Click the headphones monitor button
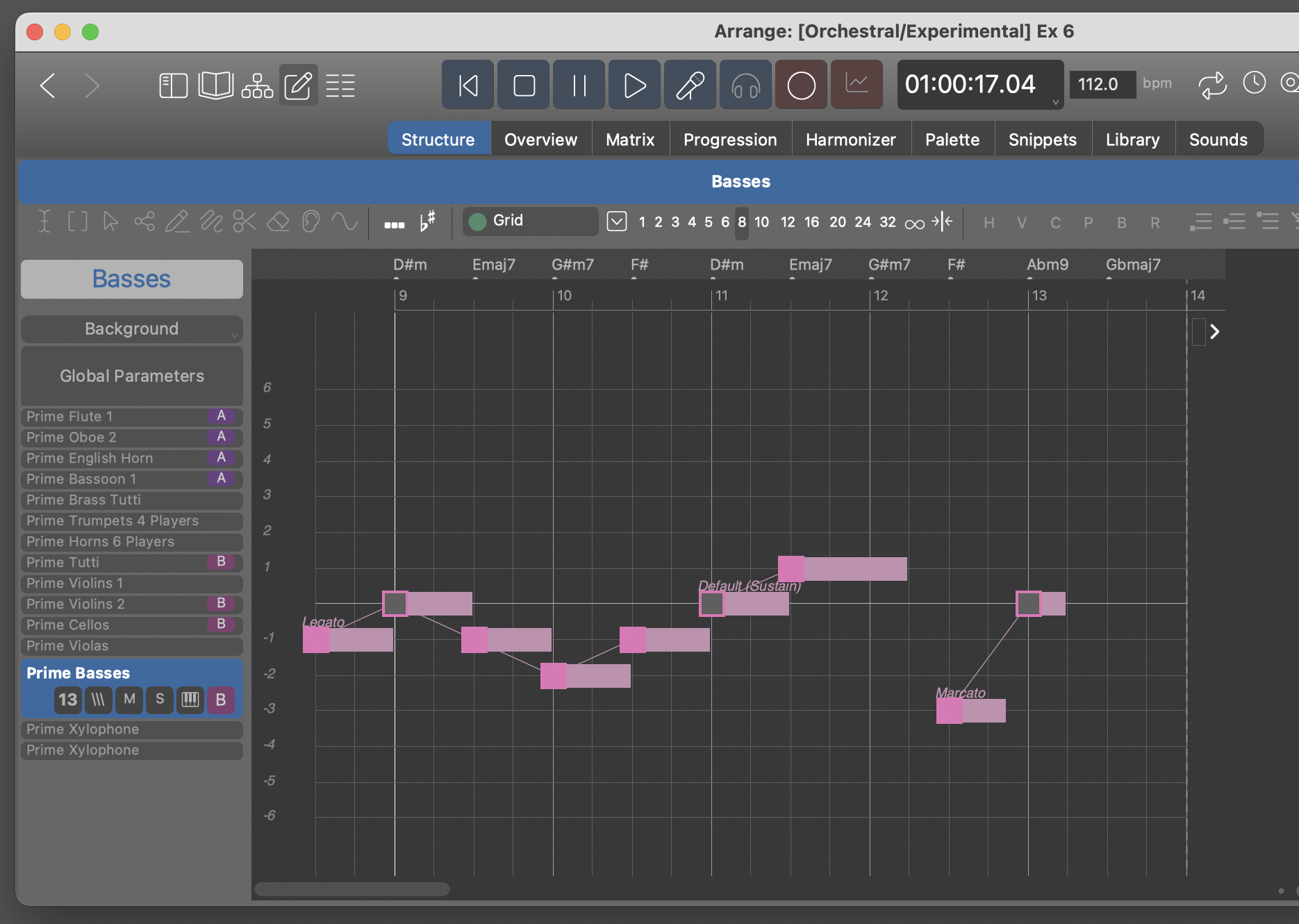1299x924 pixels. (745, 85)
